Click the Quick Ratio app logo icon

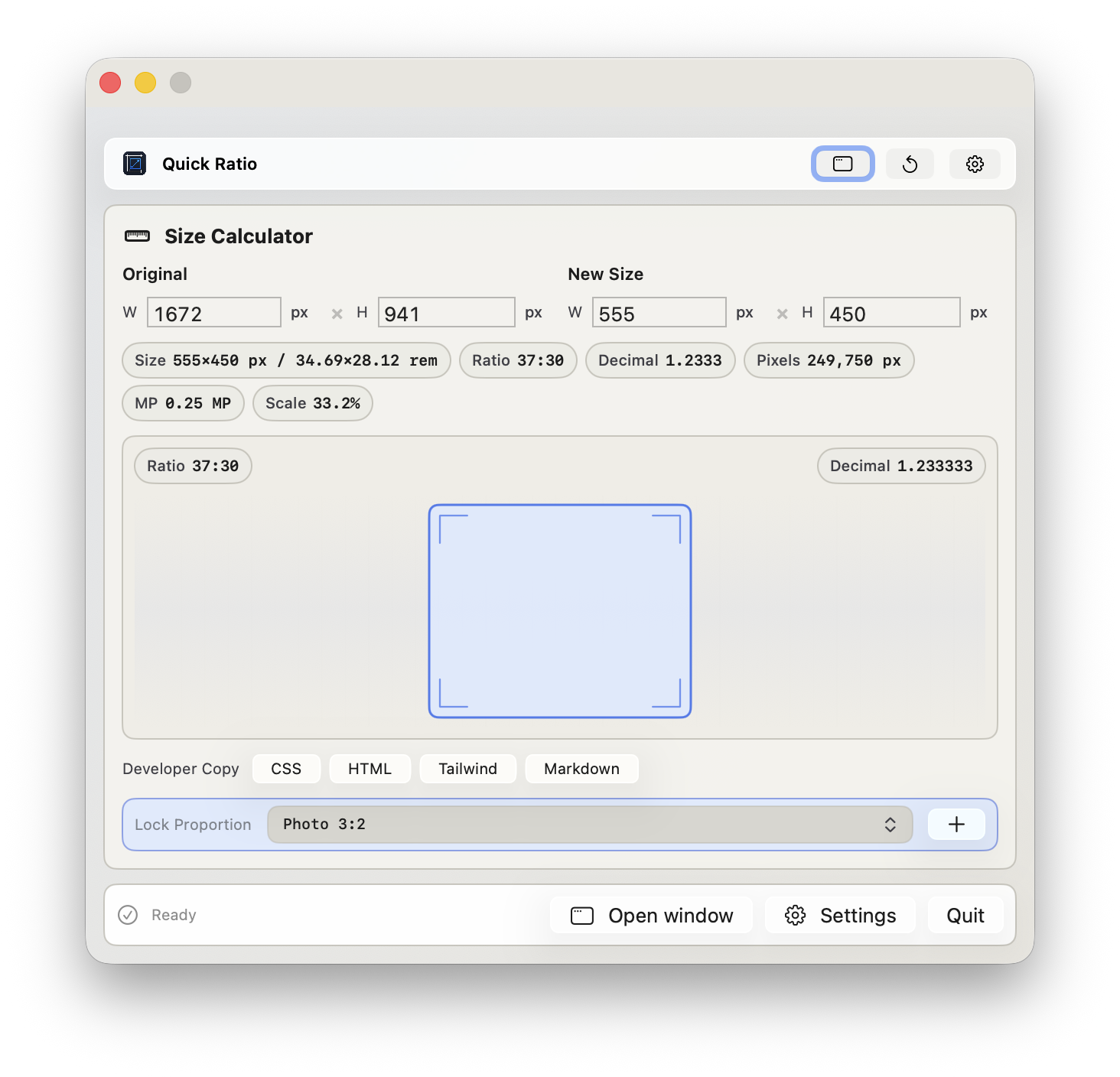(135, 164)
